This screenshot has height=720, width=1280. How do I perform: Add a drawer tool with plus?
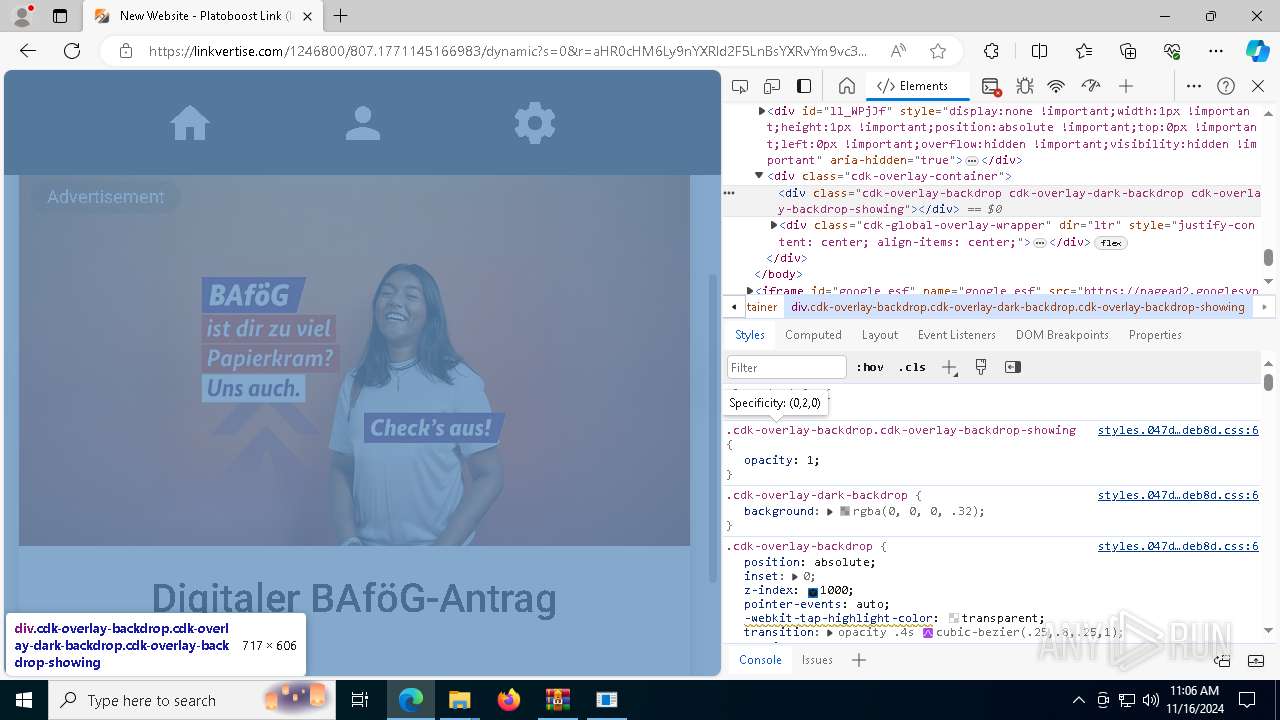(x=858, y=660)
